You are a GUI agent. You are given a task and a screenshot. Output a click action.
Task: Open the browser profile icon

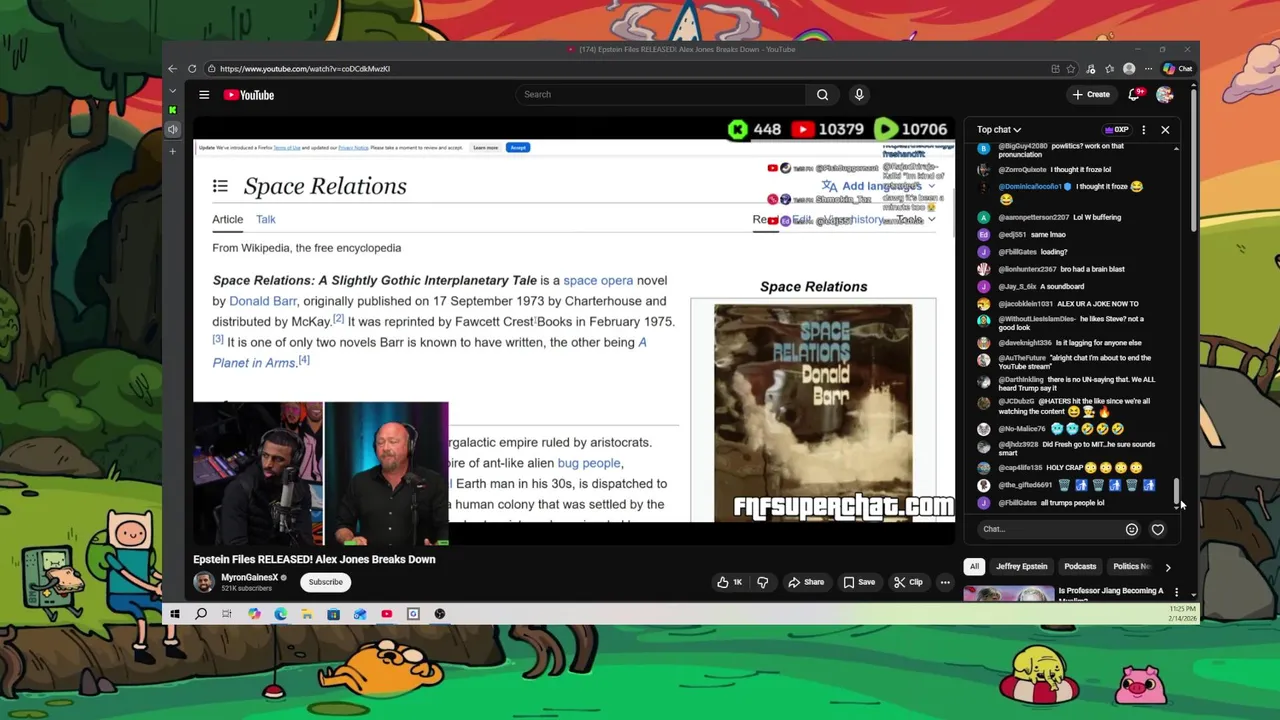(1129, 69)
